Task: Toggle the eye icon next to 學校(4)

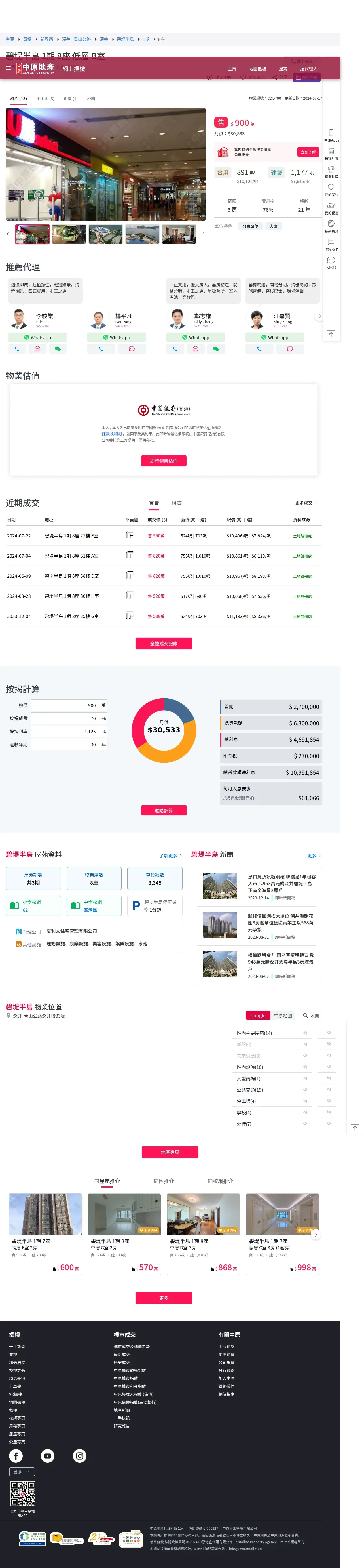Action: point(305,1113)
